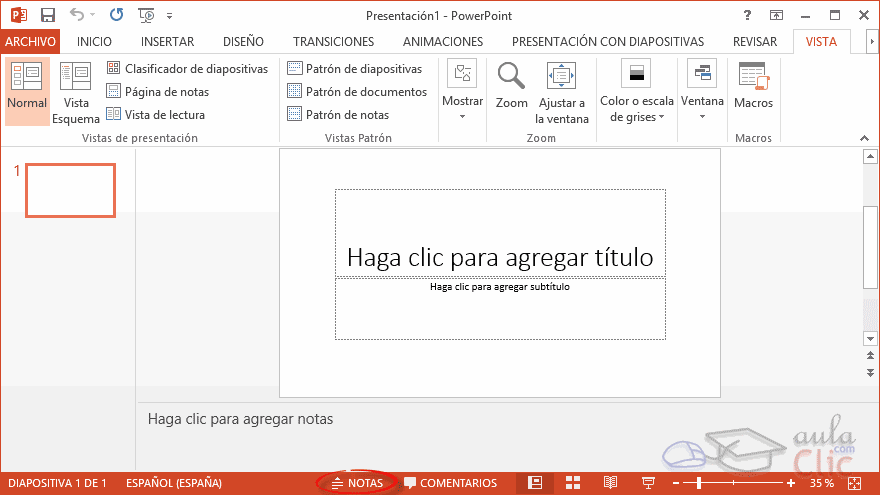Toggle COMENTARIOS pane in status bar
The image size is (880, 495).
tap(450, 483)
